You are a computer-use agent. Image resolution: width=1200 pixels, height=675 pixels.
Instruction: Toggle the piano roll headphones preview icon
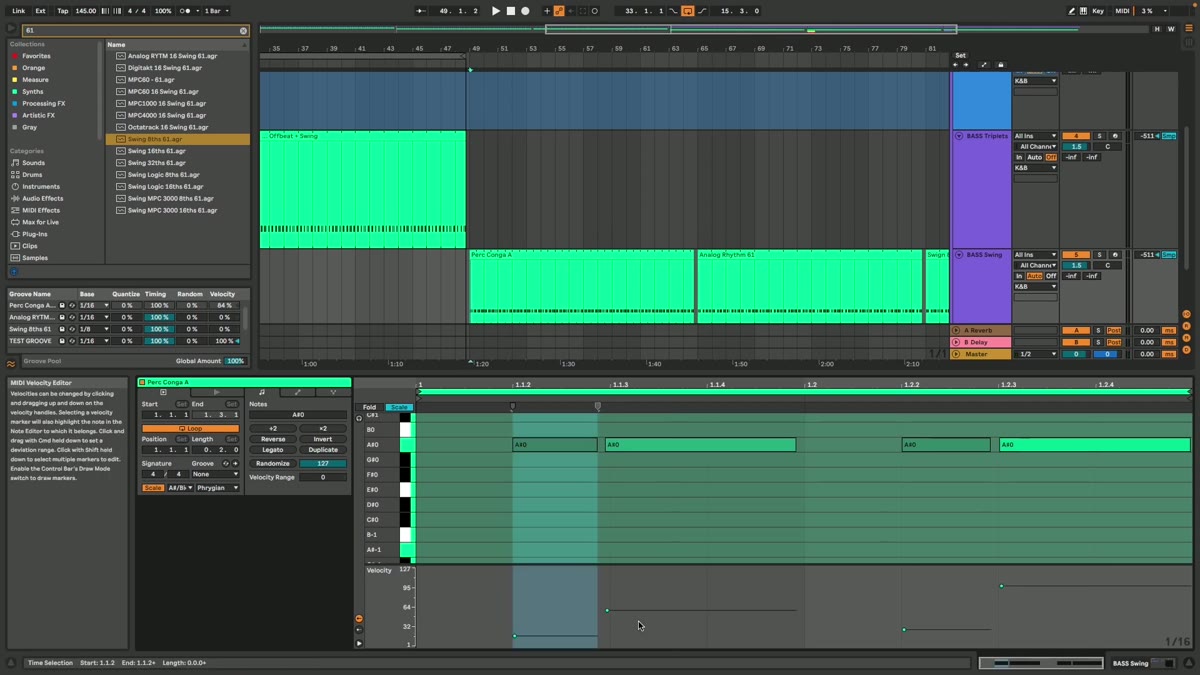tap(359, 418)
